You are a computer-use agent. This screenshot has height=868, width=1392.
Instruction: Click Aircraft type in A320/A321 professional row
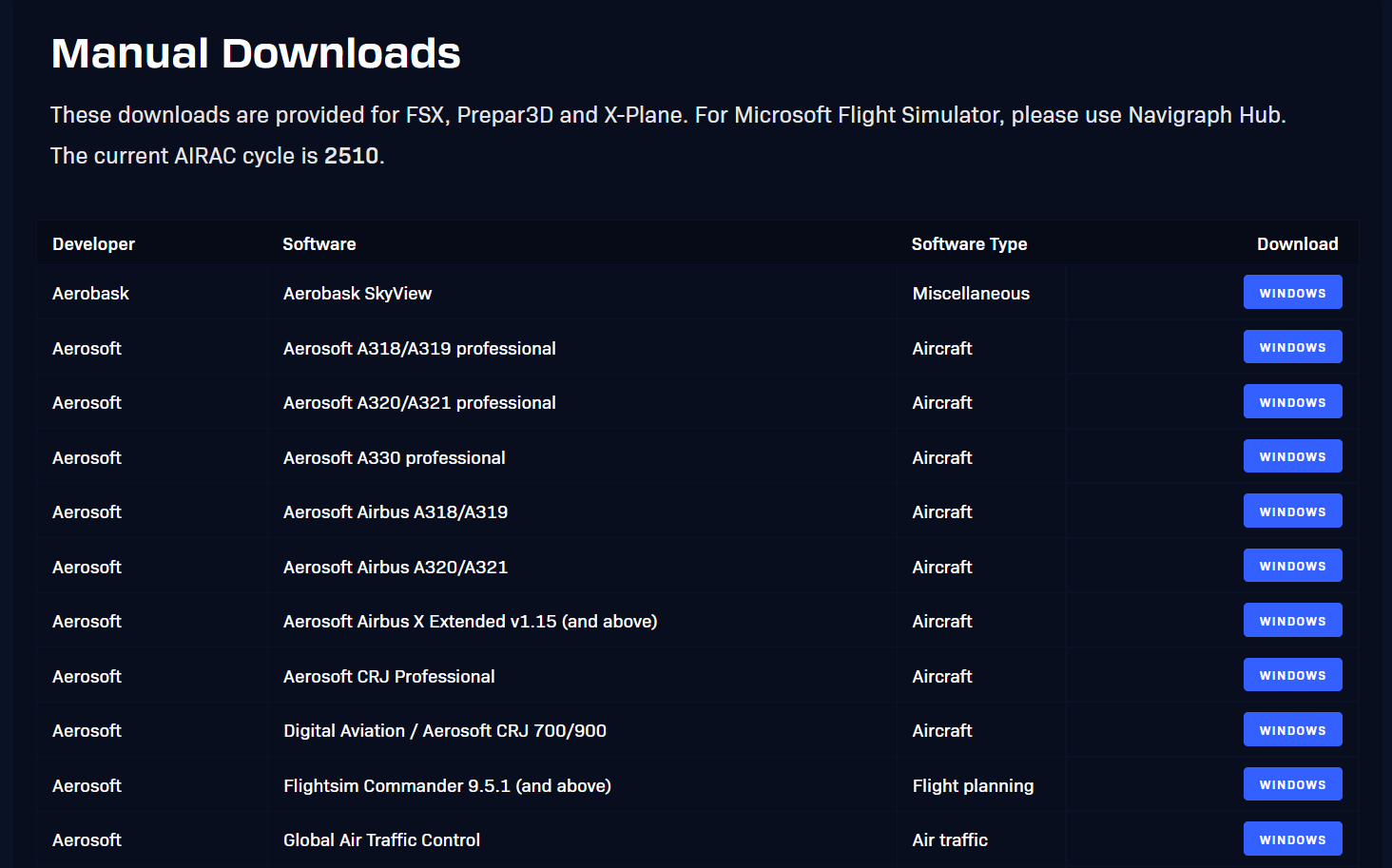coord(942,403)
